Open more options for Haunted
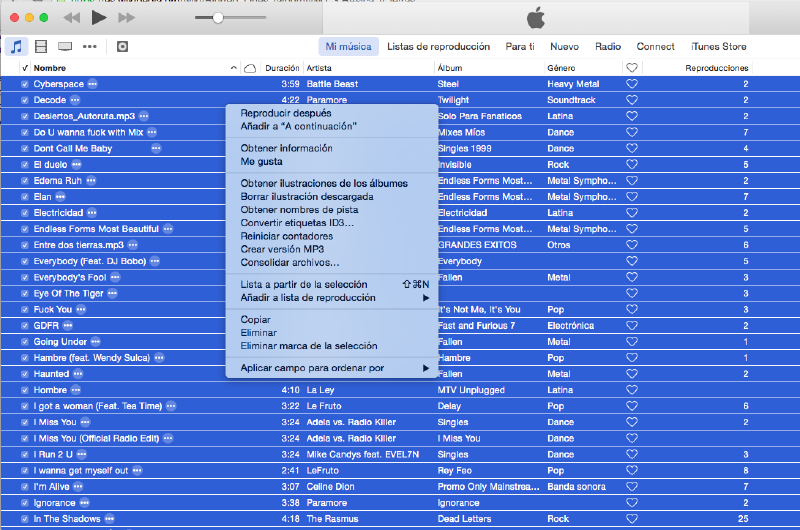This screenshot has width=800, height=530. (78, 373)
